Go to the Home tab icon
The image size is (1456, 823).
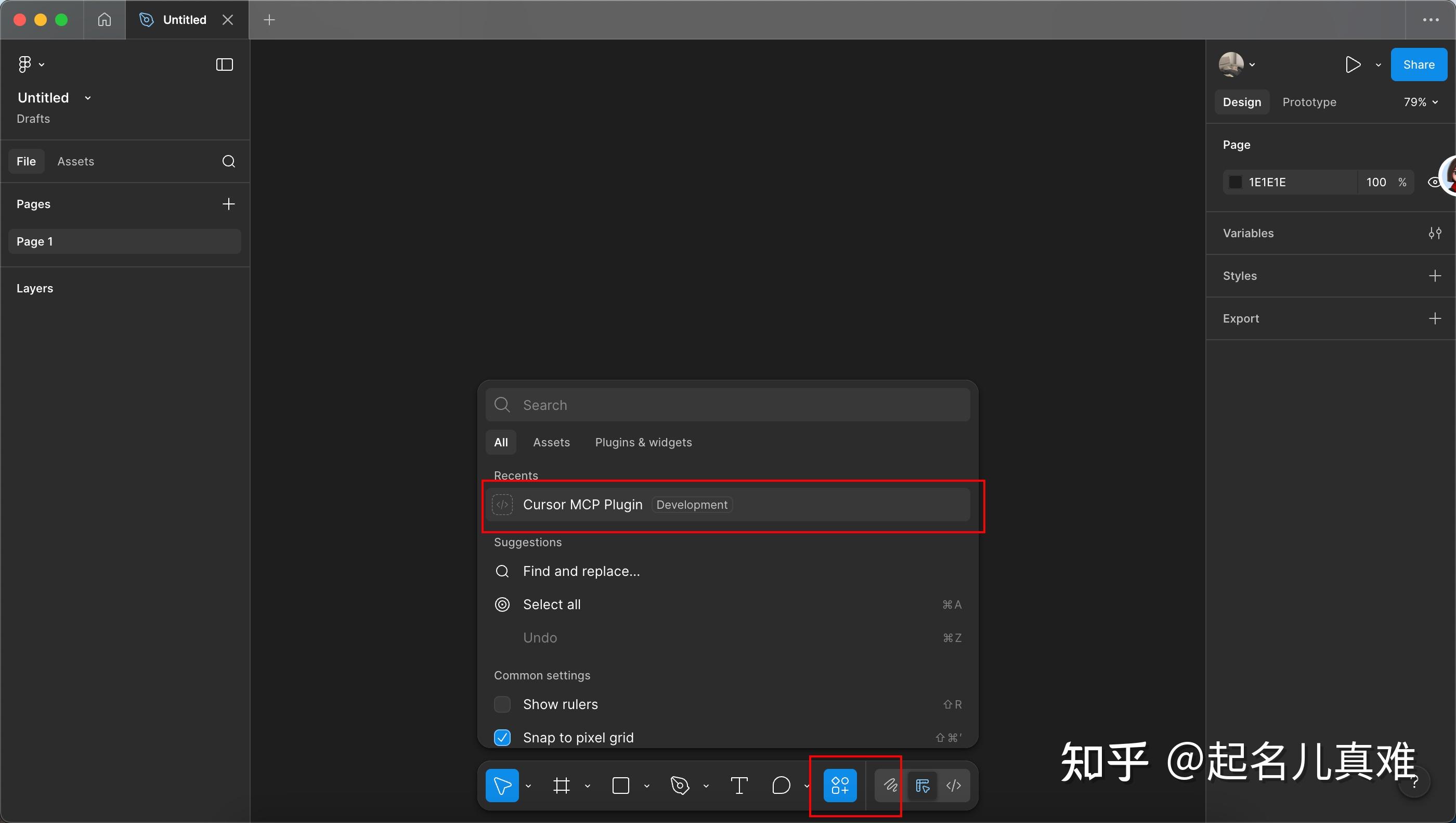click(104, 20)
